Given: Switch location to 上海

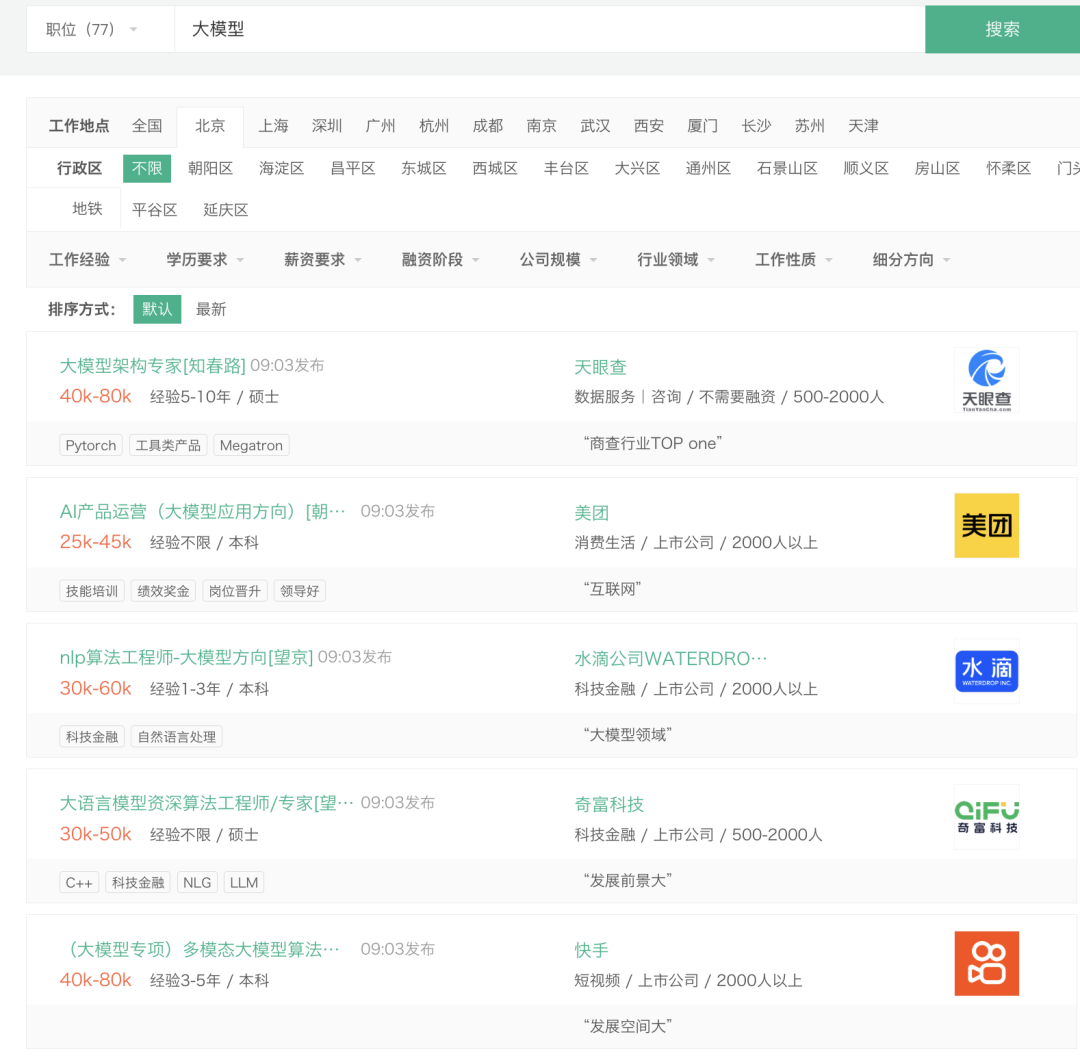Looking at the screenshot, I should pyautogui.click(x=273, y=126).
